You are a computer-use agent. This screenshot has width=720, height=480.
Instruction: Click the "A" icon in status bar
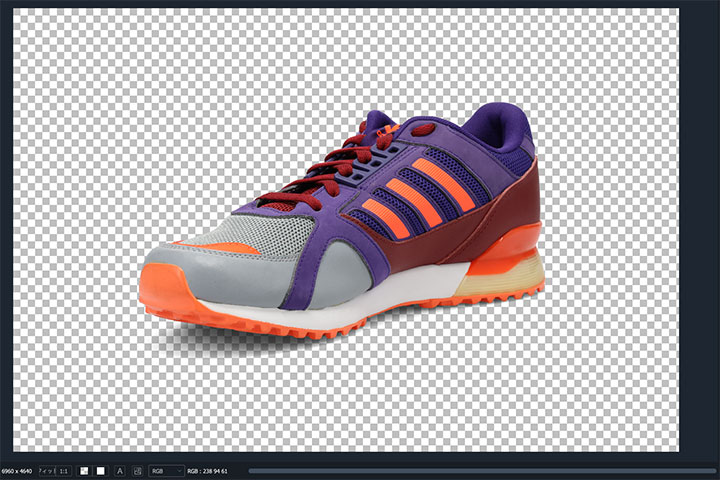pos(119,470)
